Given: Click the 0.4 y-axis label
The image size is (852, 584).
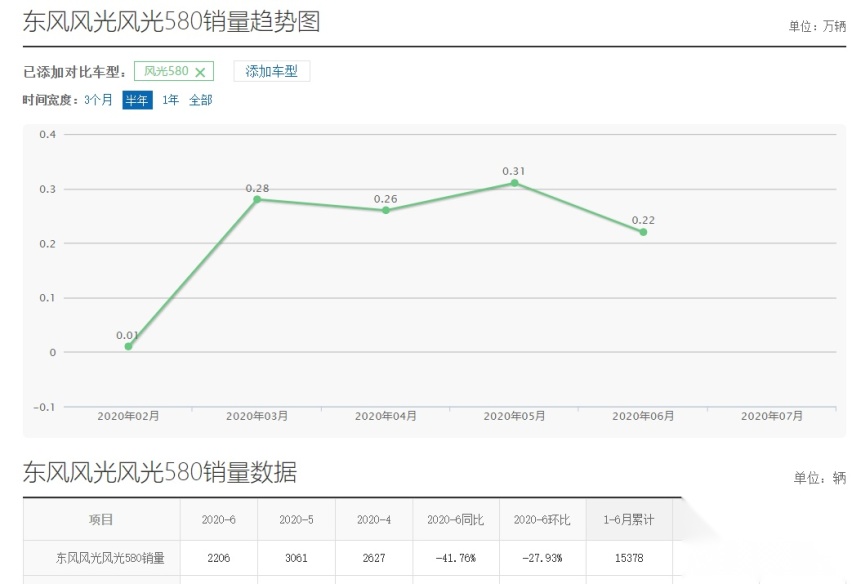Looking at the screenshot, I should click(48, 135).
